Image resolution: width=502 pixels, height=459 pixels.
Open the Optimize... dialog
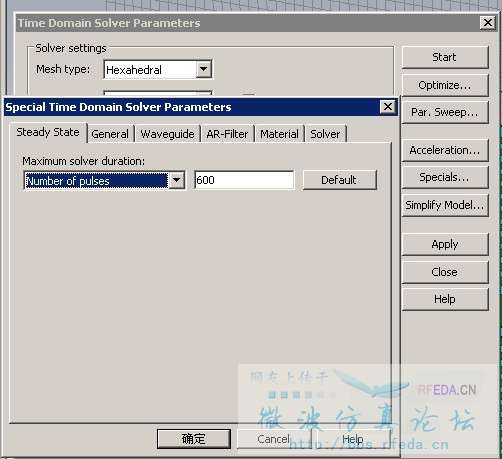point(445,85)
